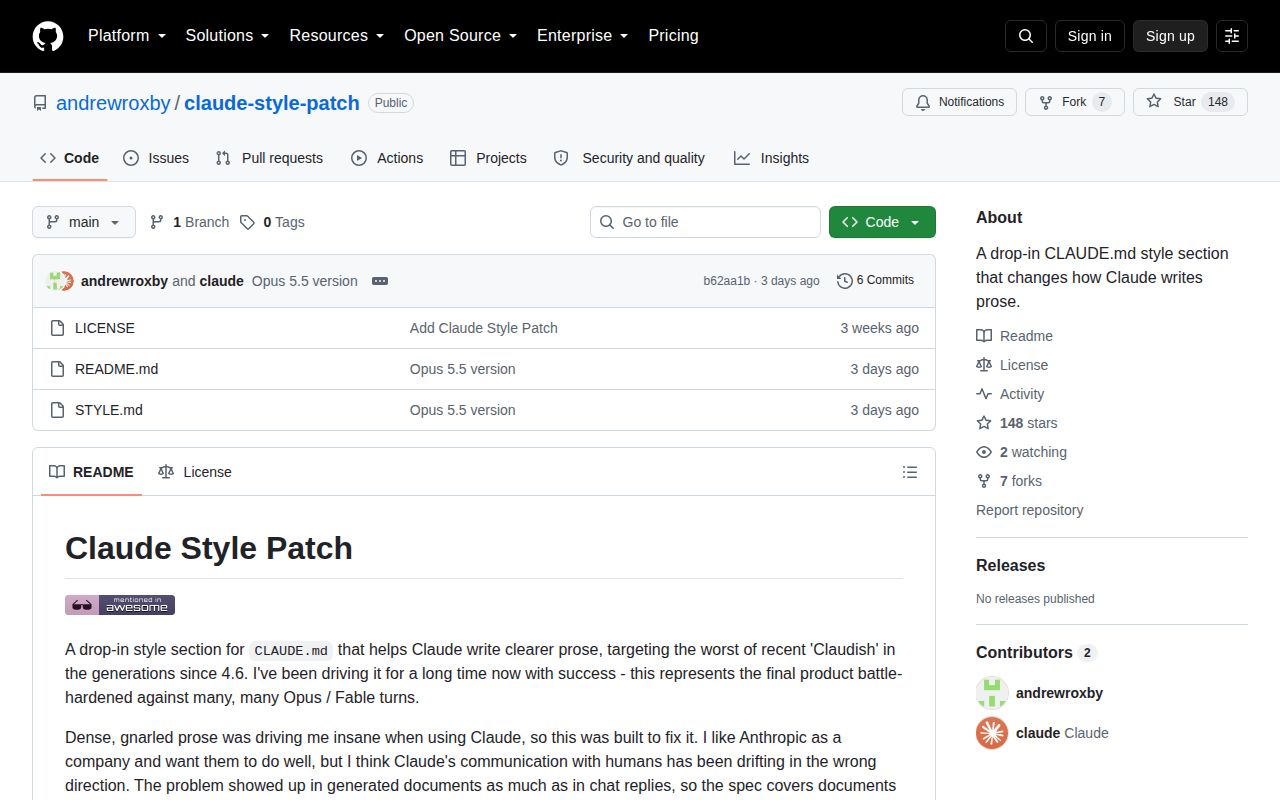
Task: Switch to the Security and quality tab
Action: (629, 158)
